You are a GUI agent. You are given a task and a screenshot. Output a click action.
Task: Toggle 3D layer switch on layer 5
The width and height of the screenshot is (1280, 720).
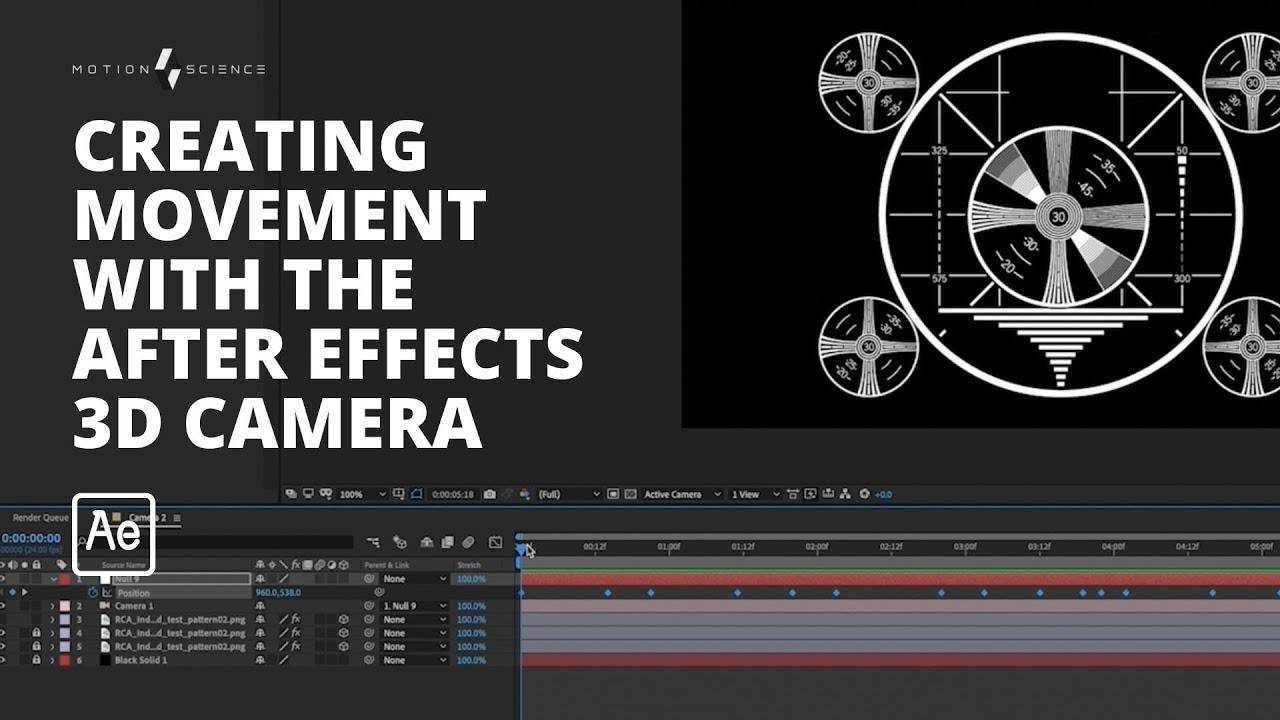pos(344,647)
